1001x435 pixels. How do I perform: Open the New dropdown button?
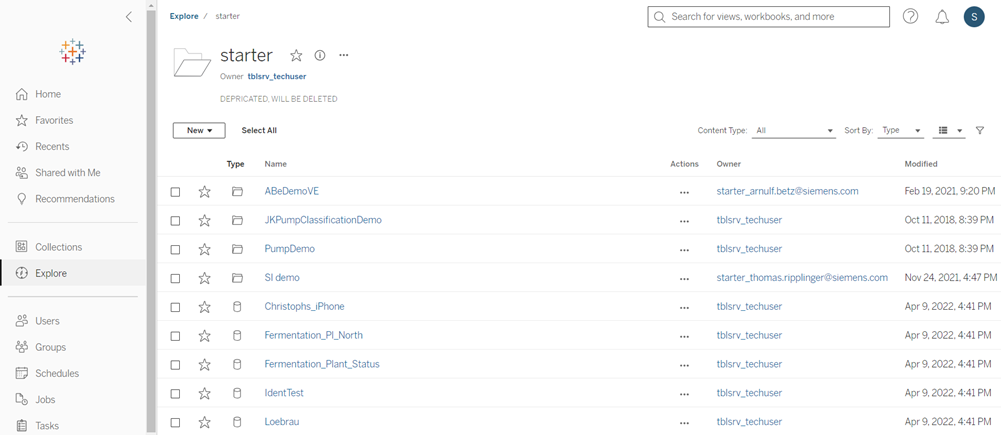tap(199, 130)
